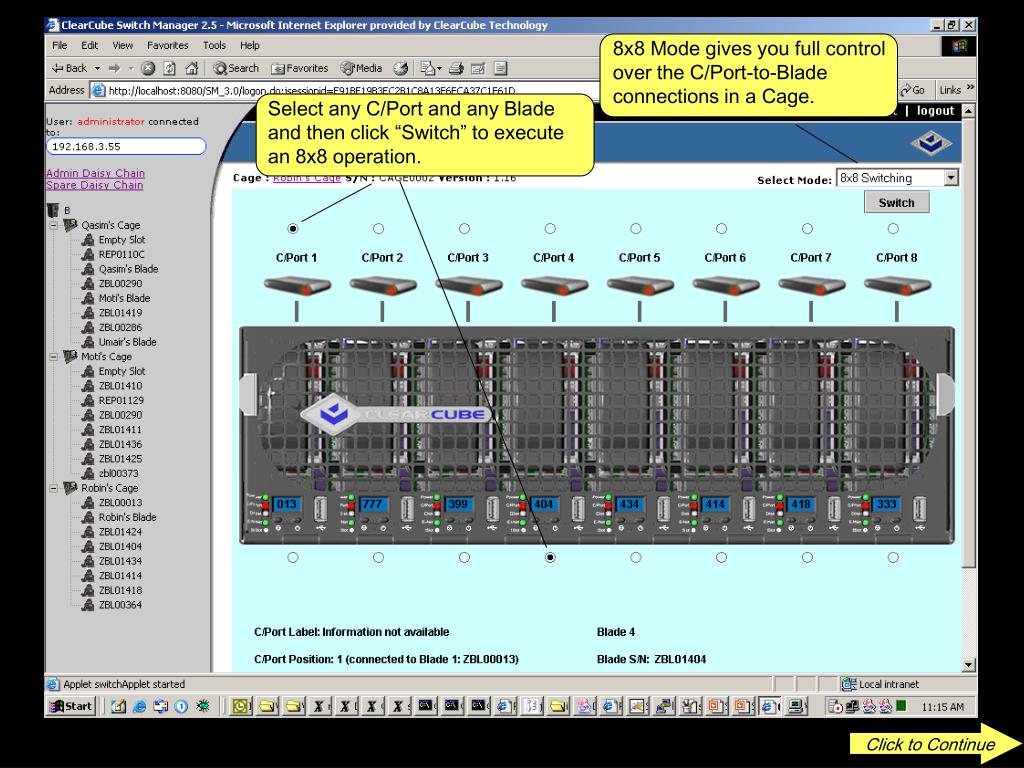Click blade display number 418
This screenshot has width=1024, height=768.
tap(801, 504)
